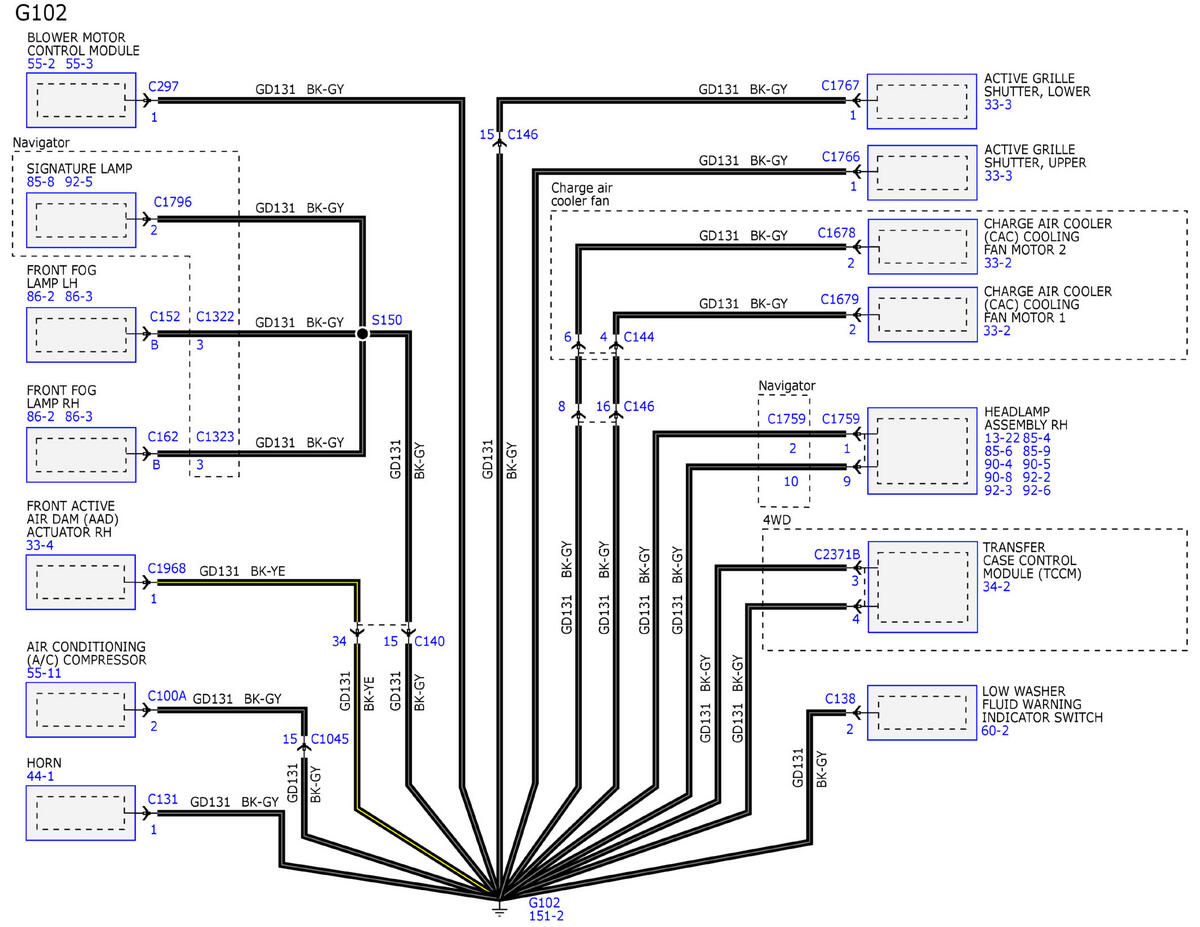
Task: Open connector C1968 at the air dam actuator
Action: click(x=167, y=569)
